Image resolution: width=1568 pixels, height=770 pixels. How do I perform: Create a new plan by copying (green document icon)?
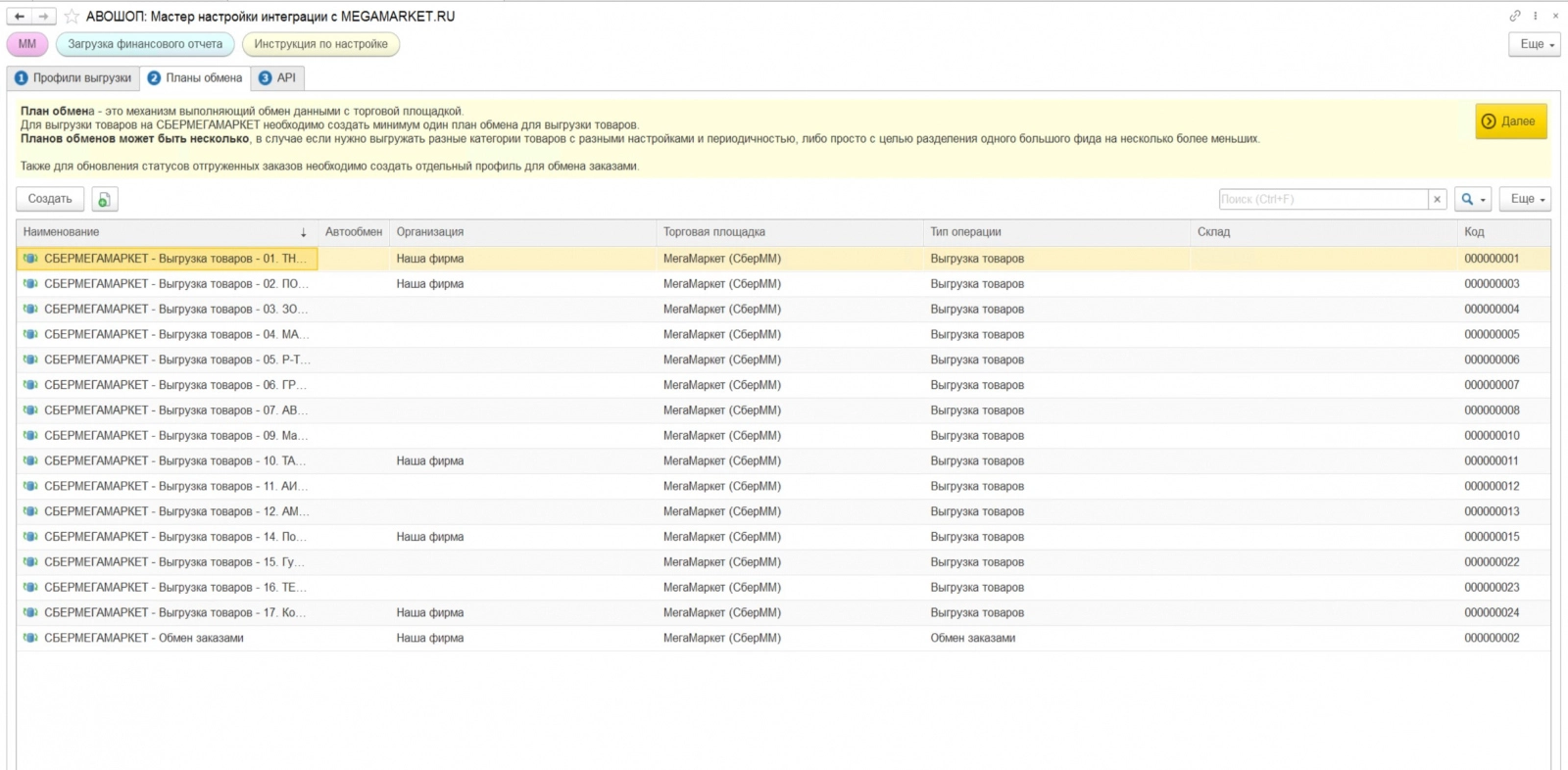coord(104,199)
